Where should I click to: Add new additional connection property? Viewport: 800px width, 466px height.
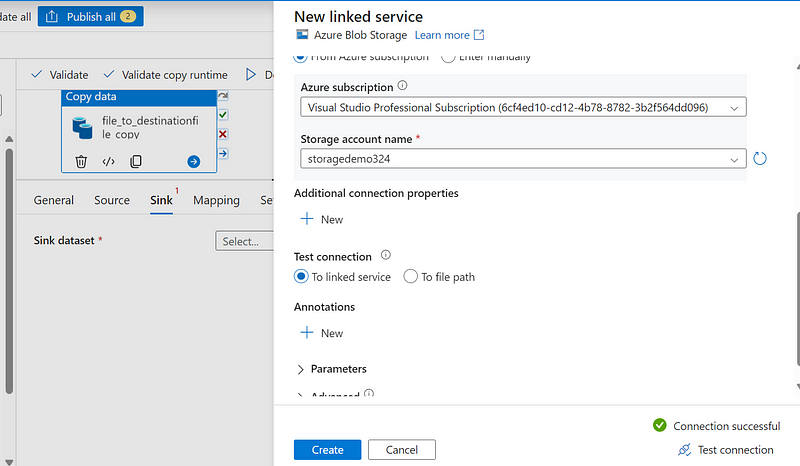coord(321,219)
